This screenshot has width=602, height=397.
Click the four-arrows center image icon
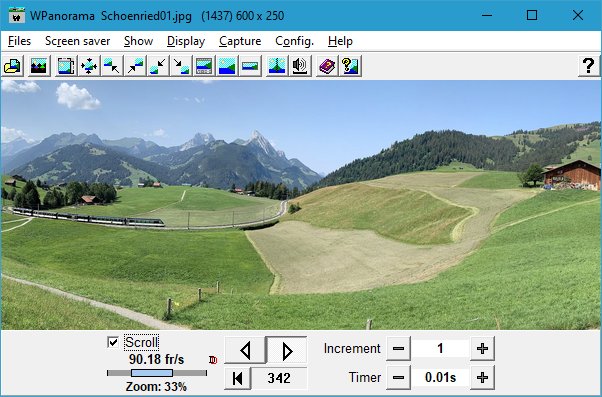pos(89,66)
